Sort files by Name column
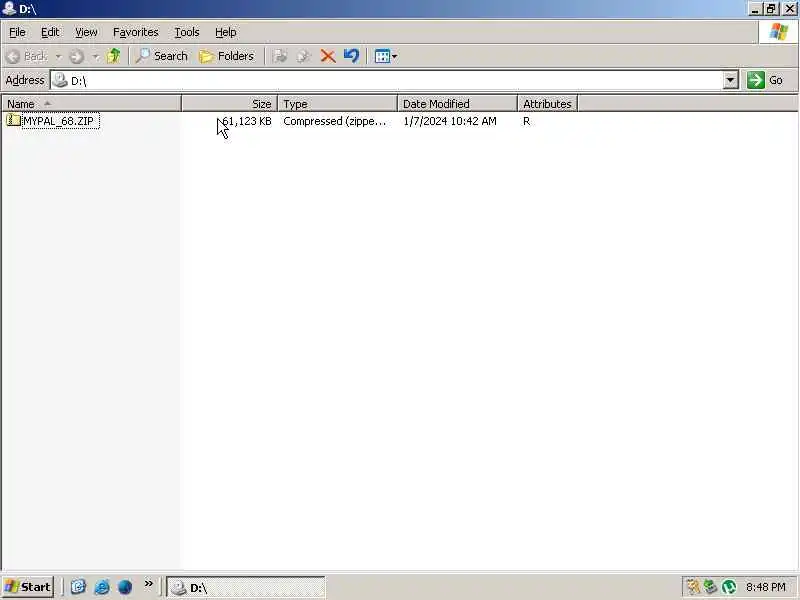 click(x=91, y=104)
